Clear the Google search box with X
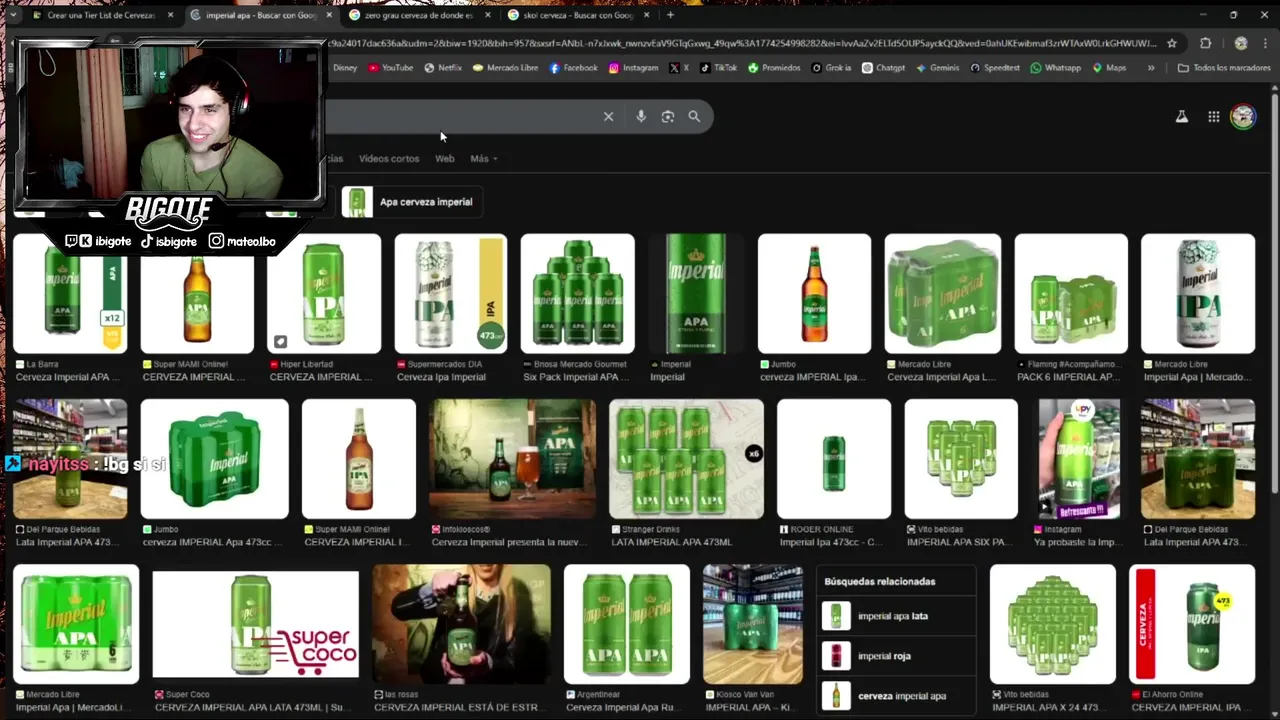 click(x=608, y=117)
